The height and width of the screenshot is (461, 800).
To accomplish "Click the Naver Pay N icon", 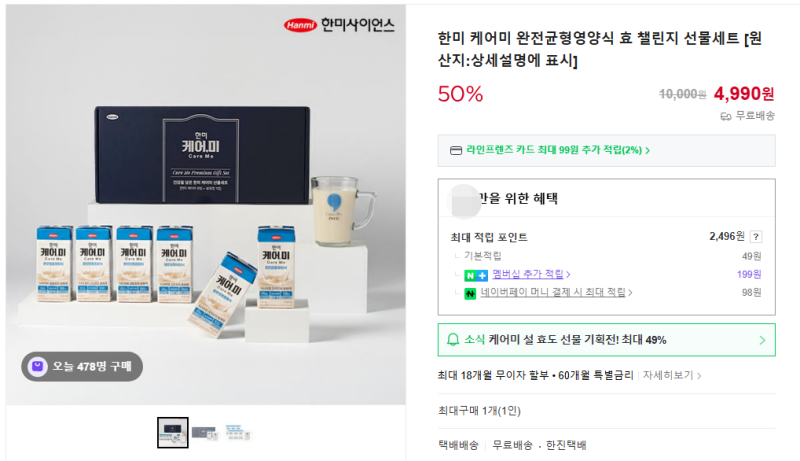I will [470, 293].
